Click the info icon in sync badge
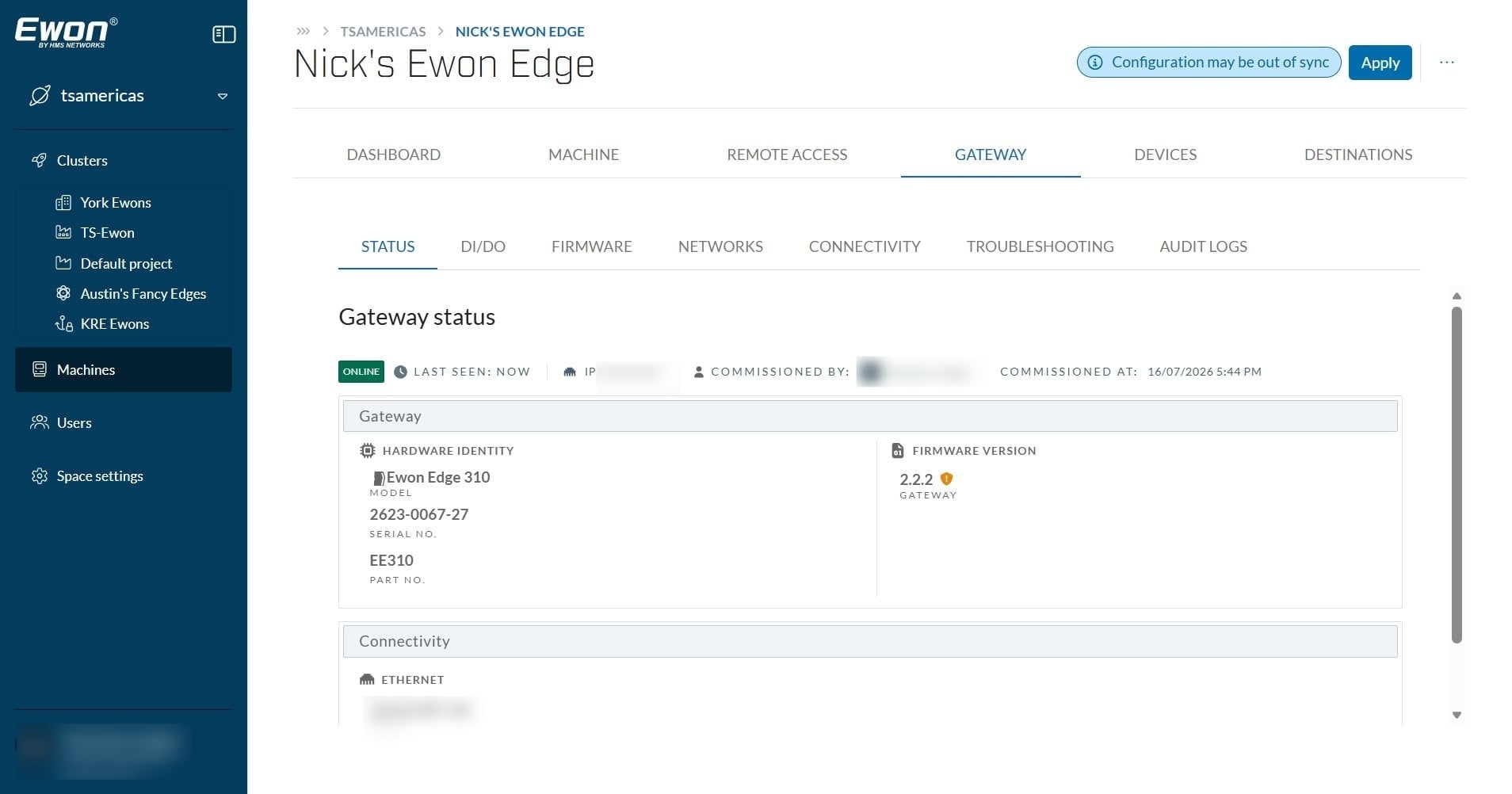 [1094, 62]
